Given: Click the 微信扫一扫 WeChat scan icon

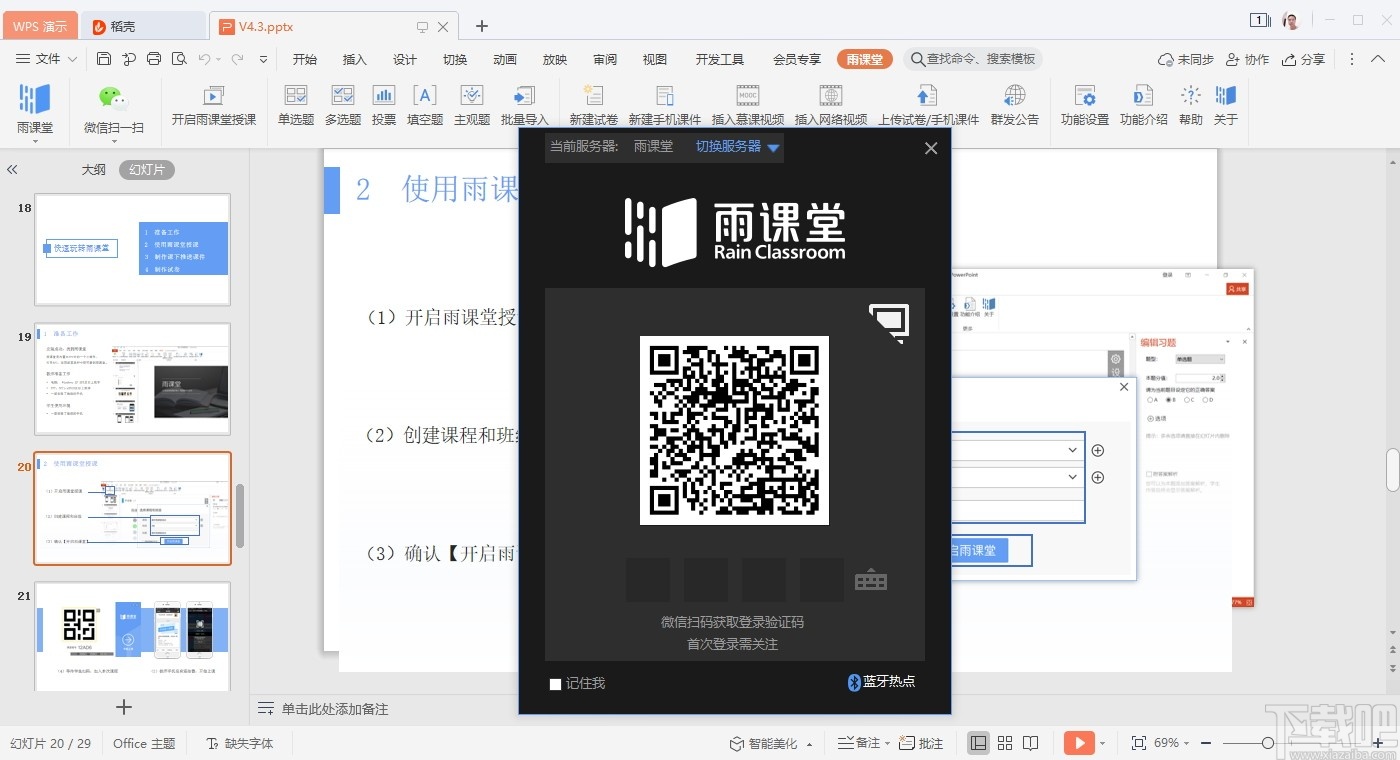Looking at the screenshot, I should (x=113, y=98).
